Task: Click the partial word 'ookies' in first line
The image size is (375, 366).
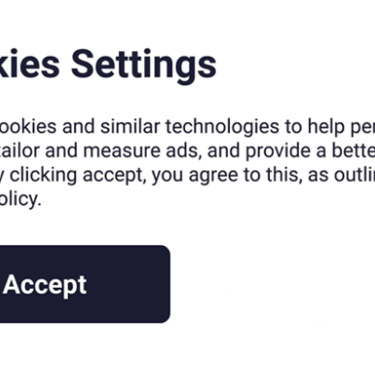Action: tap(28, 127)
